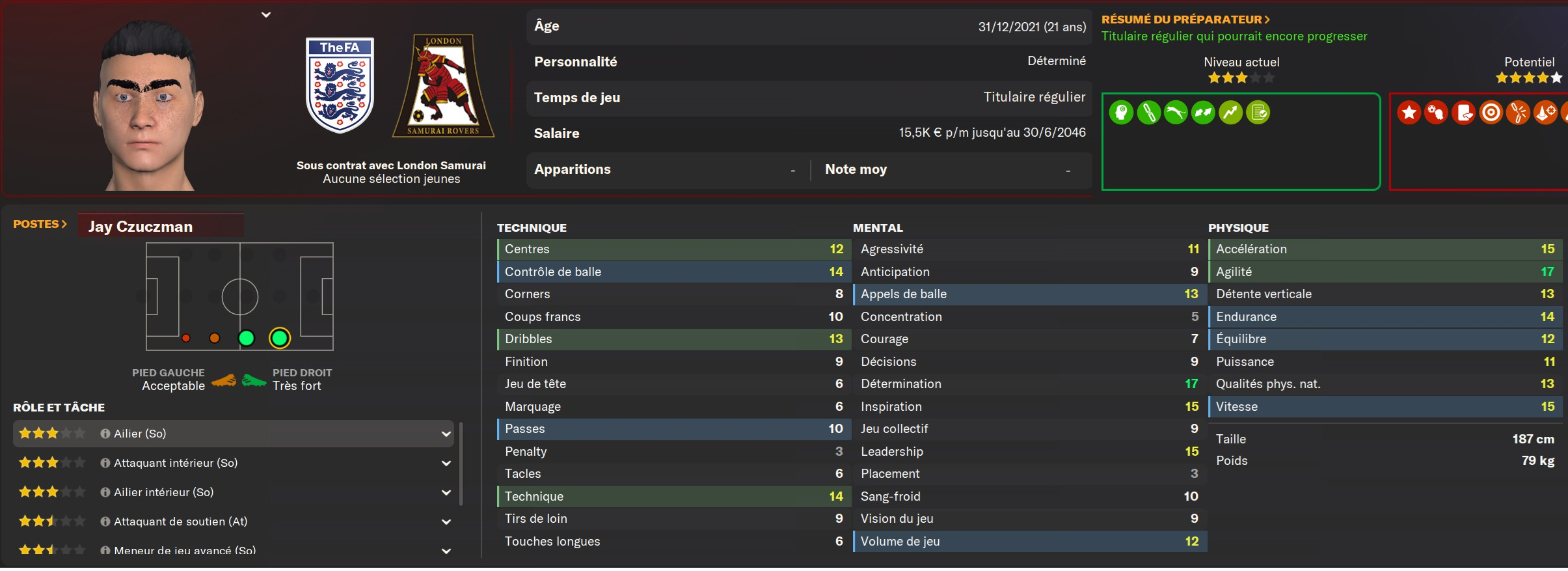Open the Résumé du préparateur link
1568x571 pixels.
pos(1185,20)
